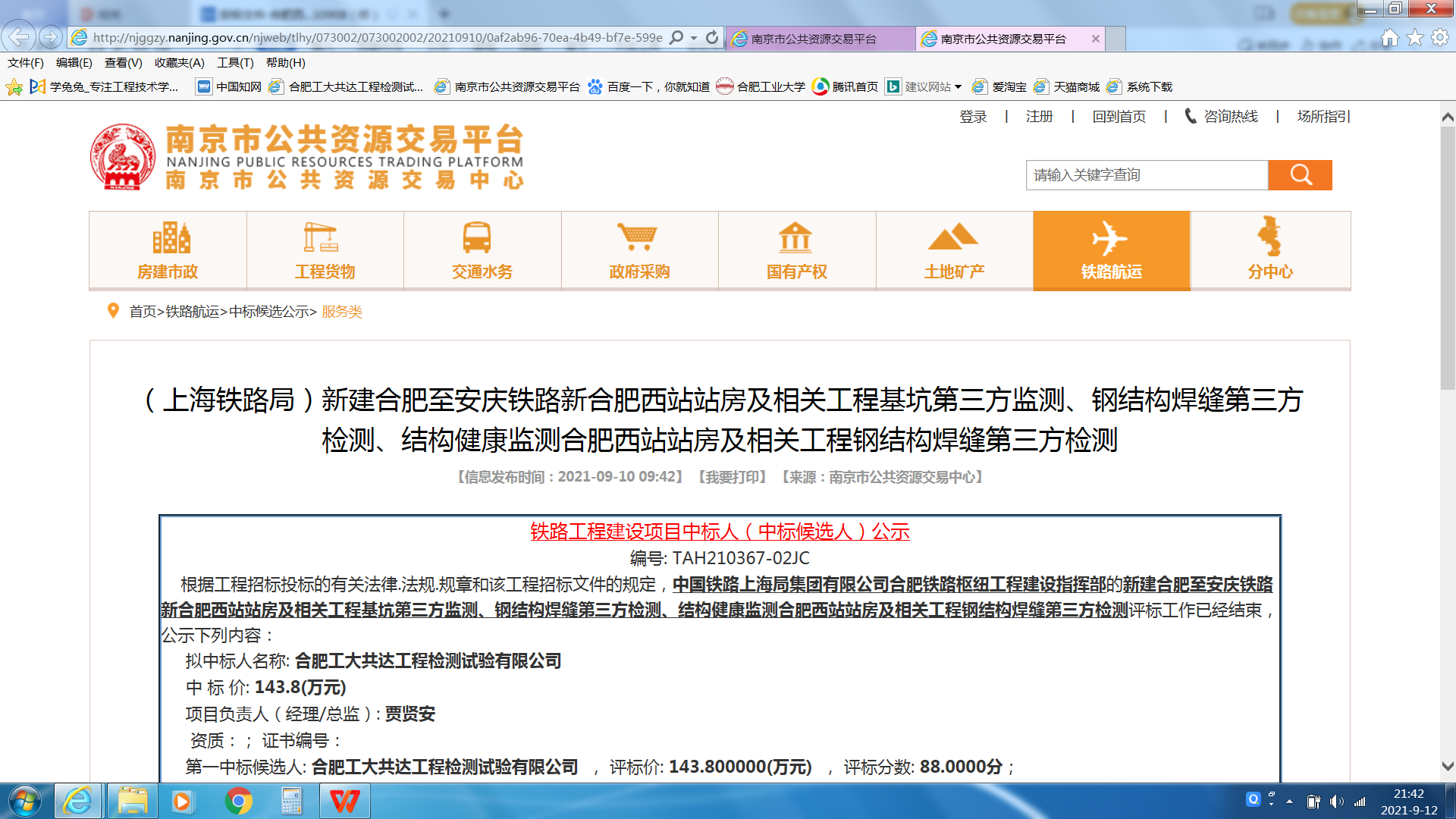
Task: Click the 回到首页 link
Action: (1119, 117)
